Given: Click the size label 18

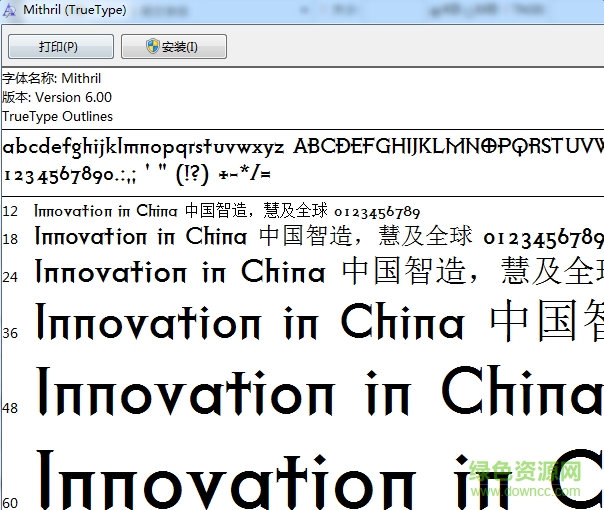Looking at the screenshot, I should pyautogui.click(x=10, y=239).
